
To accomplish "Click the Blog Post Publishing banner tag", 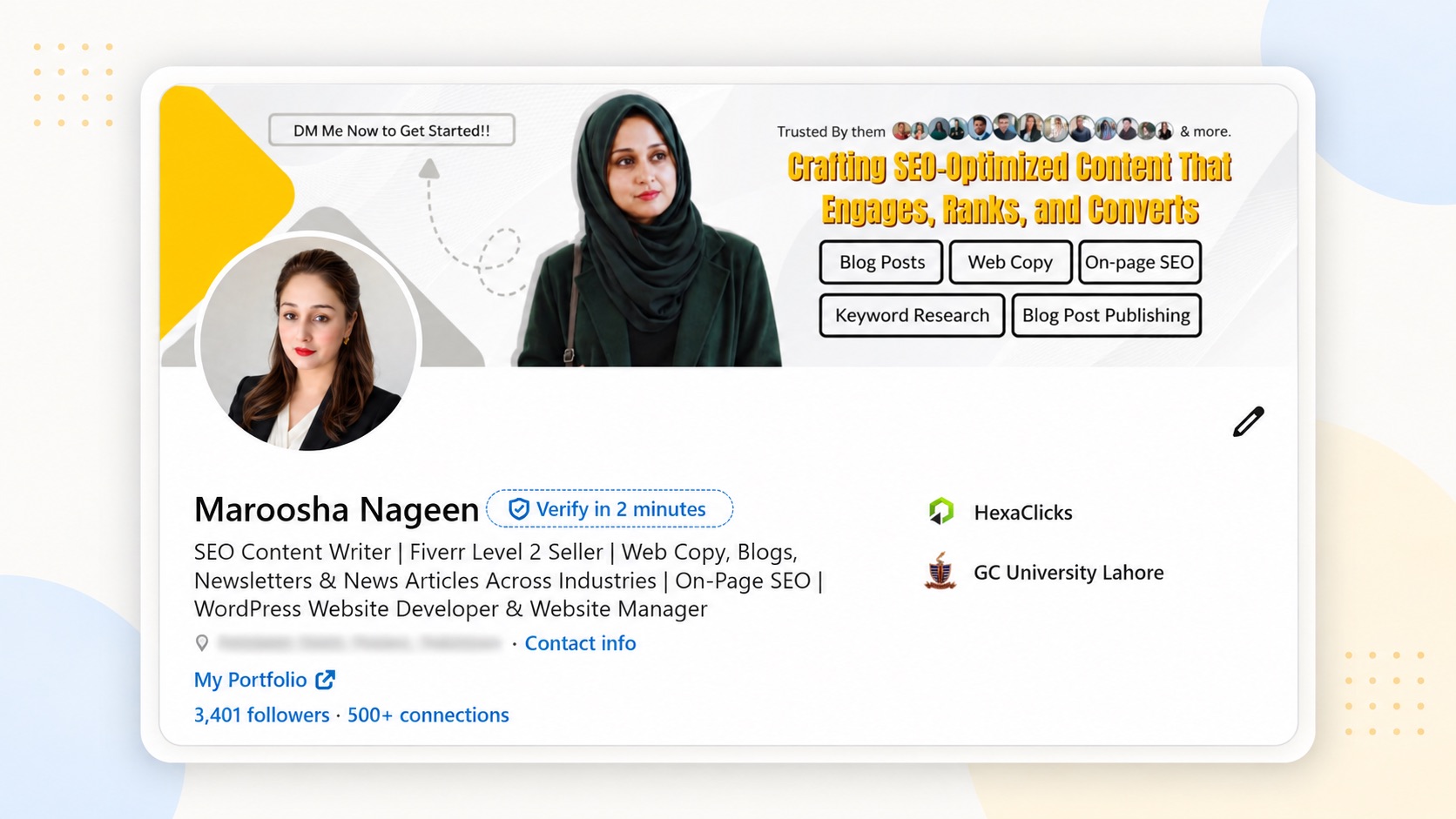I will point(1106,315).
